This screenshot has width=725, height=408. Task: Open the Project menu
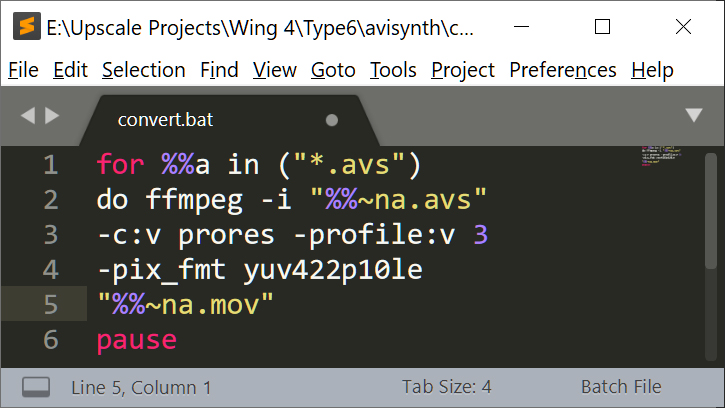[463, 70]
